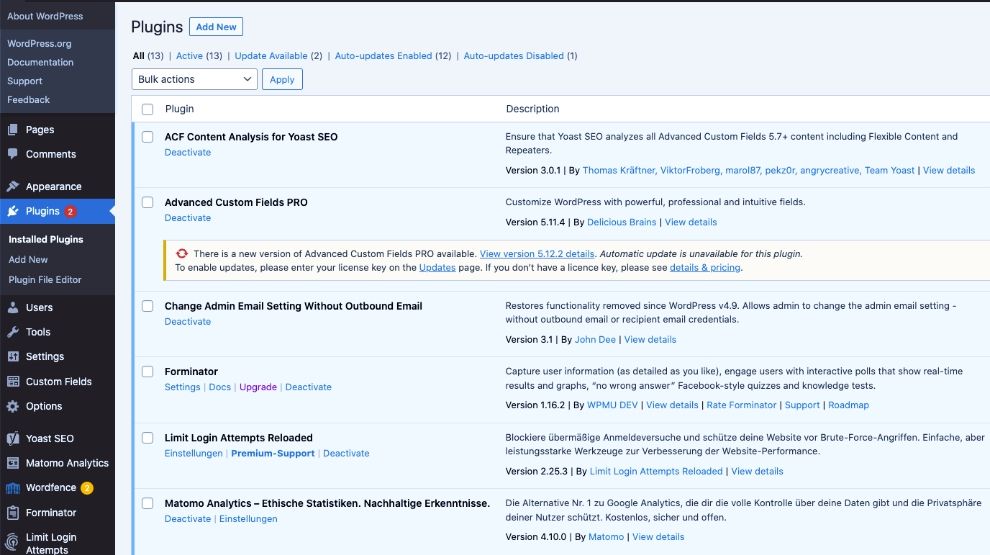
Task: Tick Limit Login Attempts Reloaded checkbox
Action: pyautogui.click(x=147, y=438)
